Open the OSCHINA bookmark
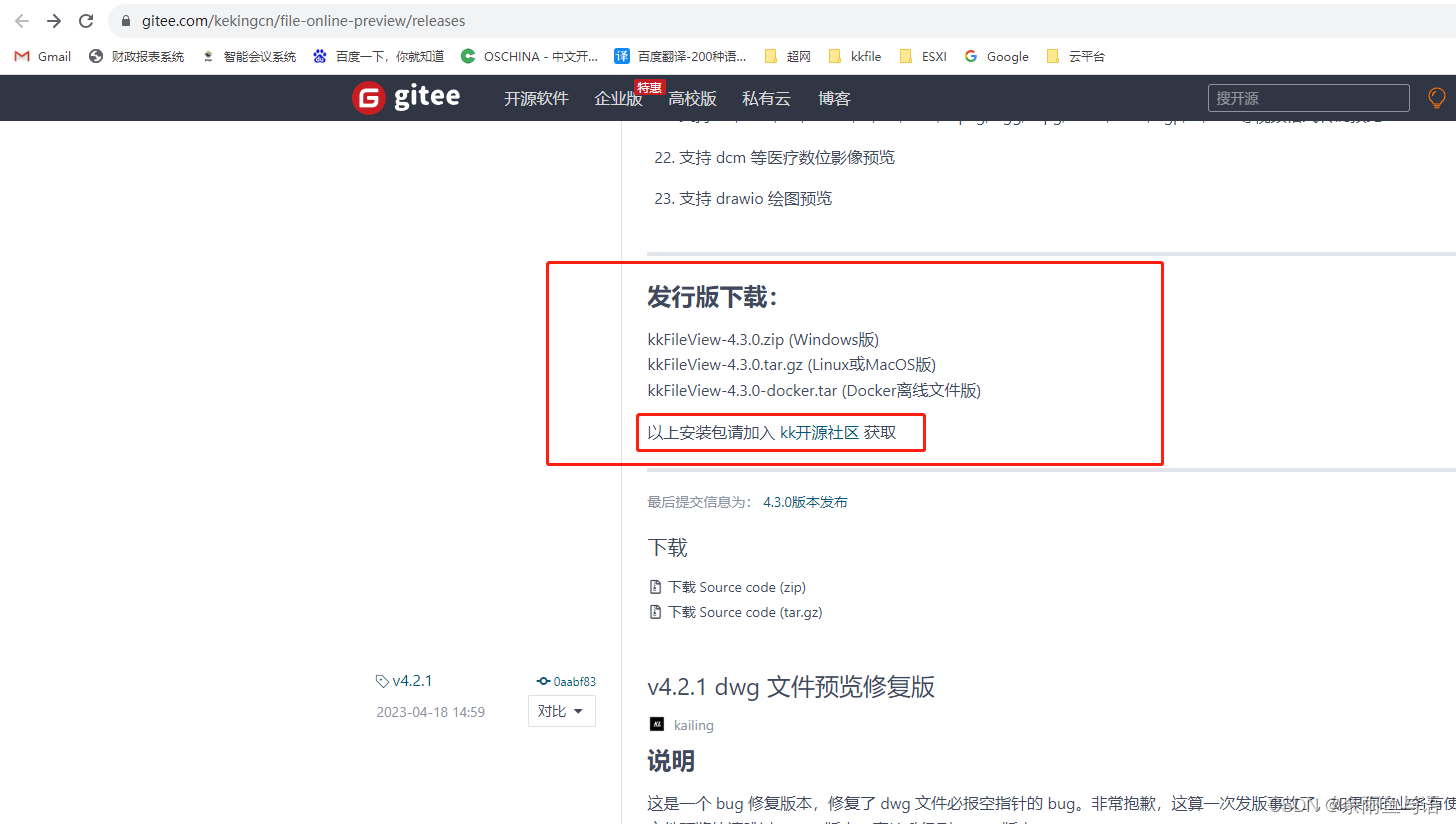This screenshot has width=1456, height=824. 530,57
